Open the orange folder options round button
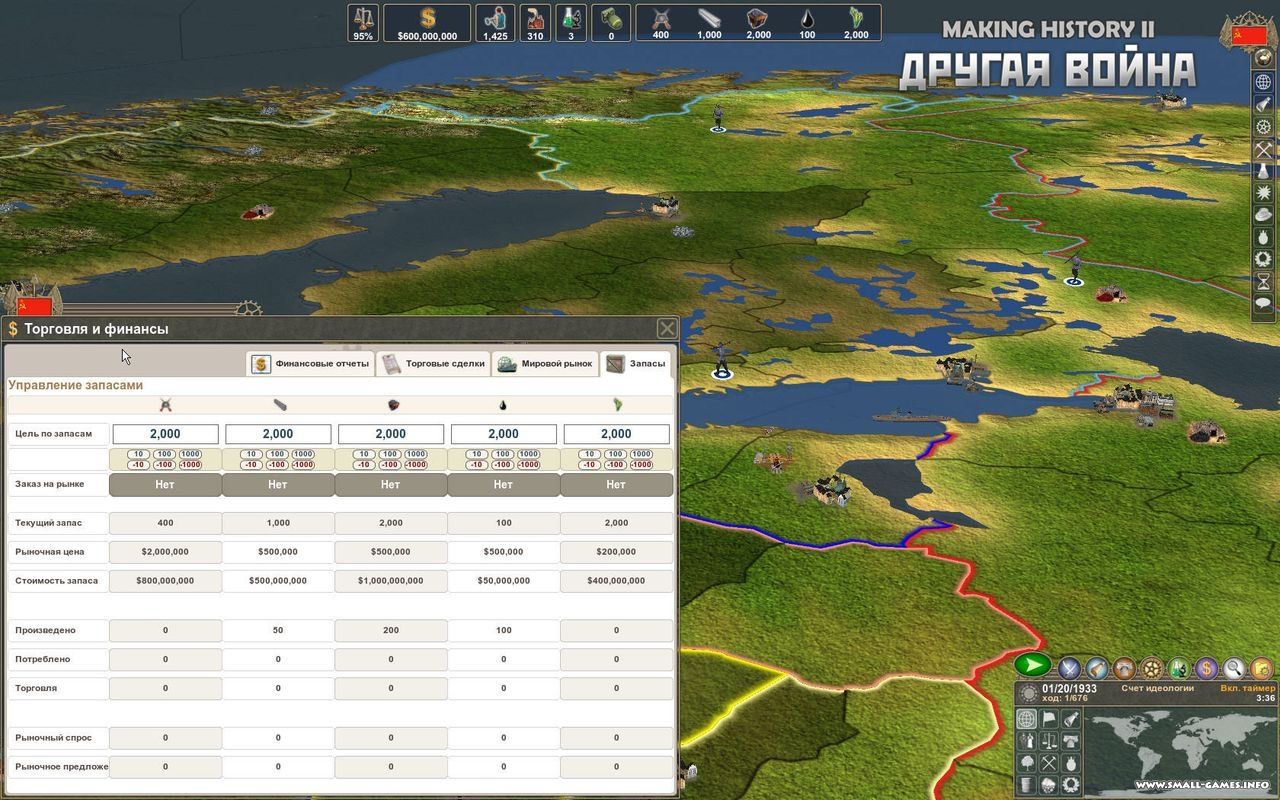The height and width of the screenshot is (800, 1280). (x=1261, y=668)
